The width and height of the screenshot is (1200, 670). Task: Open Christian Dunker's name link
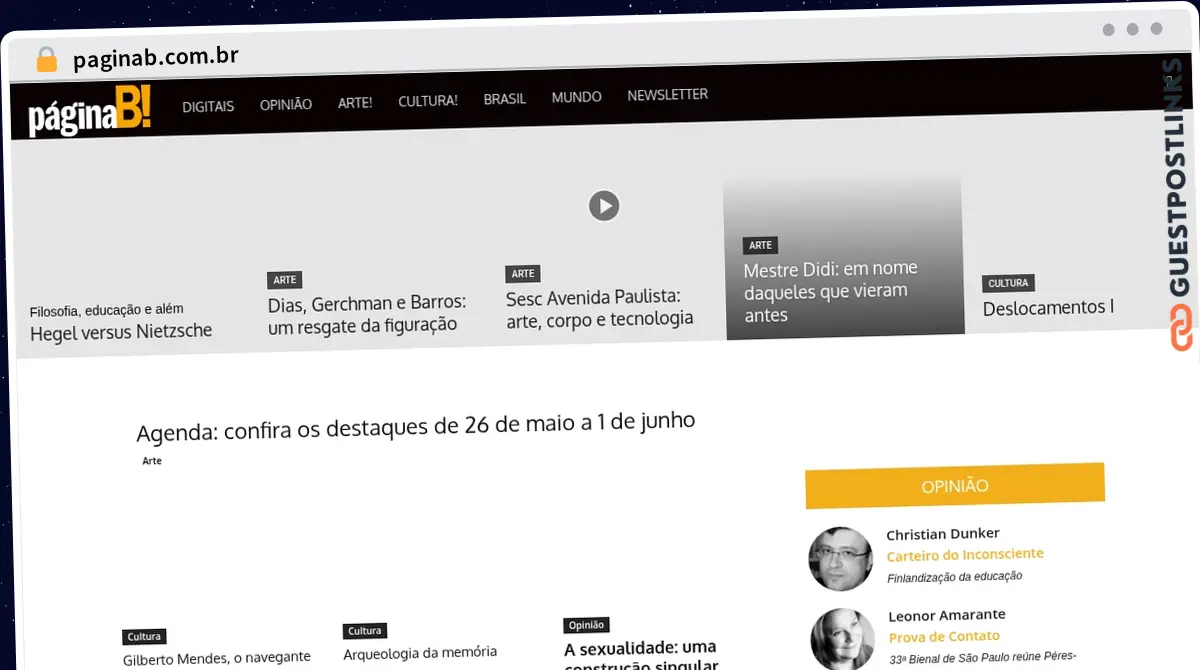(x=943, y=534)
